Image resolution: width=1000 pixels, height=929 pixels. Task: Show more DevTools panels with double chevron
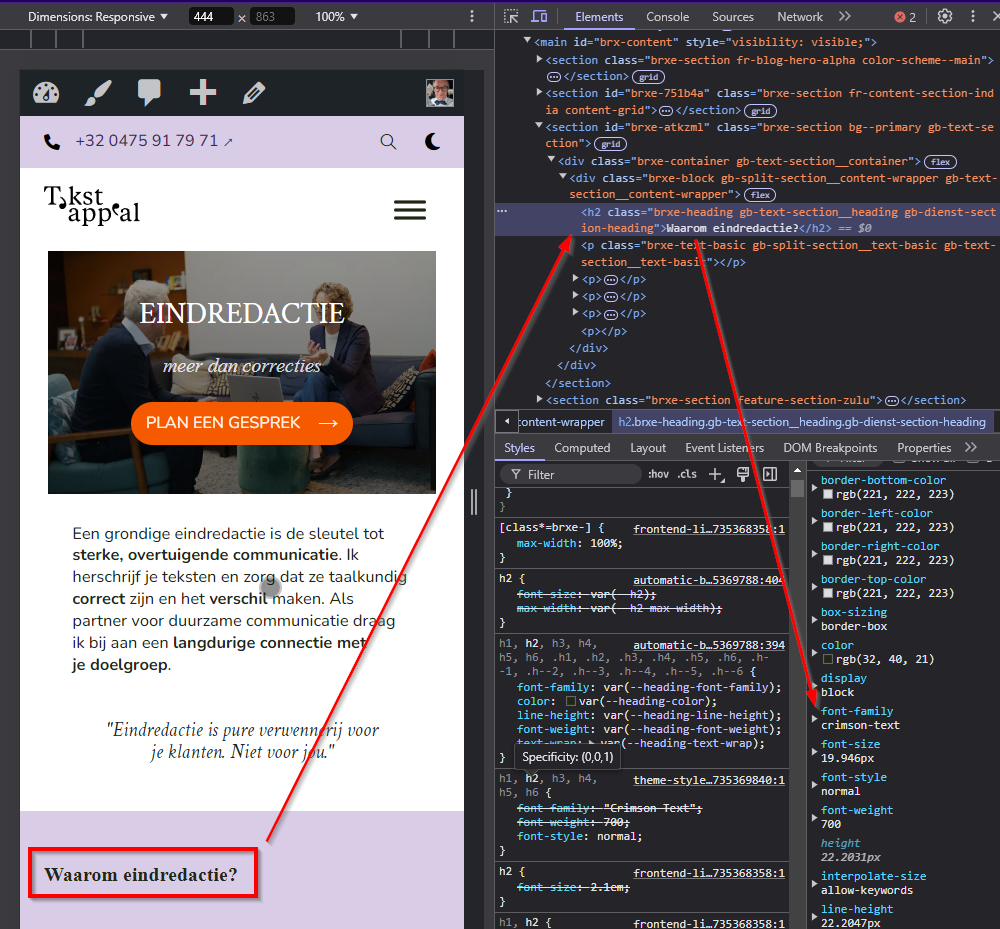pyautogui.click(x=845, y=17)
